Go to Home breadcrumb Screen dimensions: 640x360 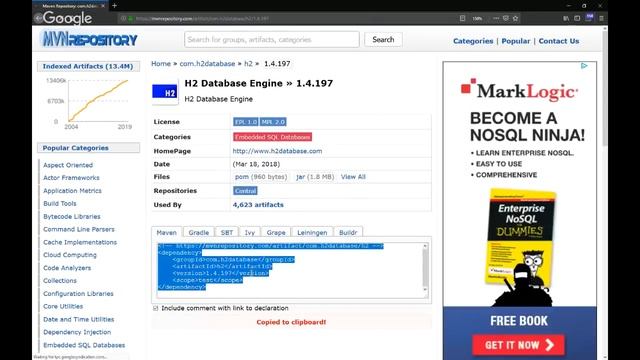pyautogui.click(x=161, y=64)
